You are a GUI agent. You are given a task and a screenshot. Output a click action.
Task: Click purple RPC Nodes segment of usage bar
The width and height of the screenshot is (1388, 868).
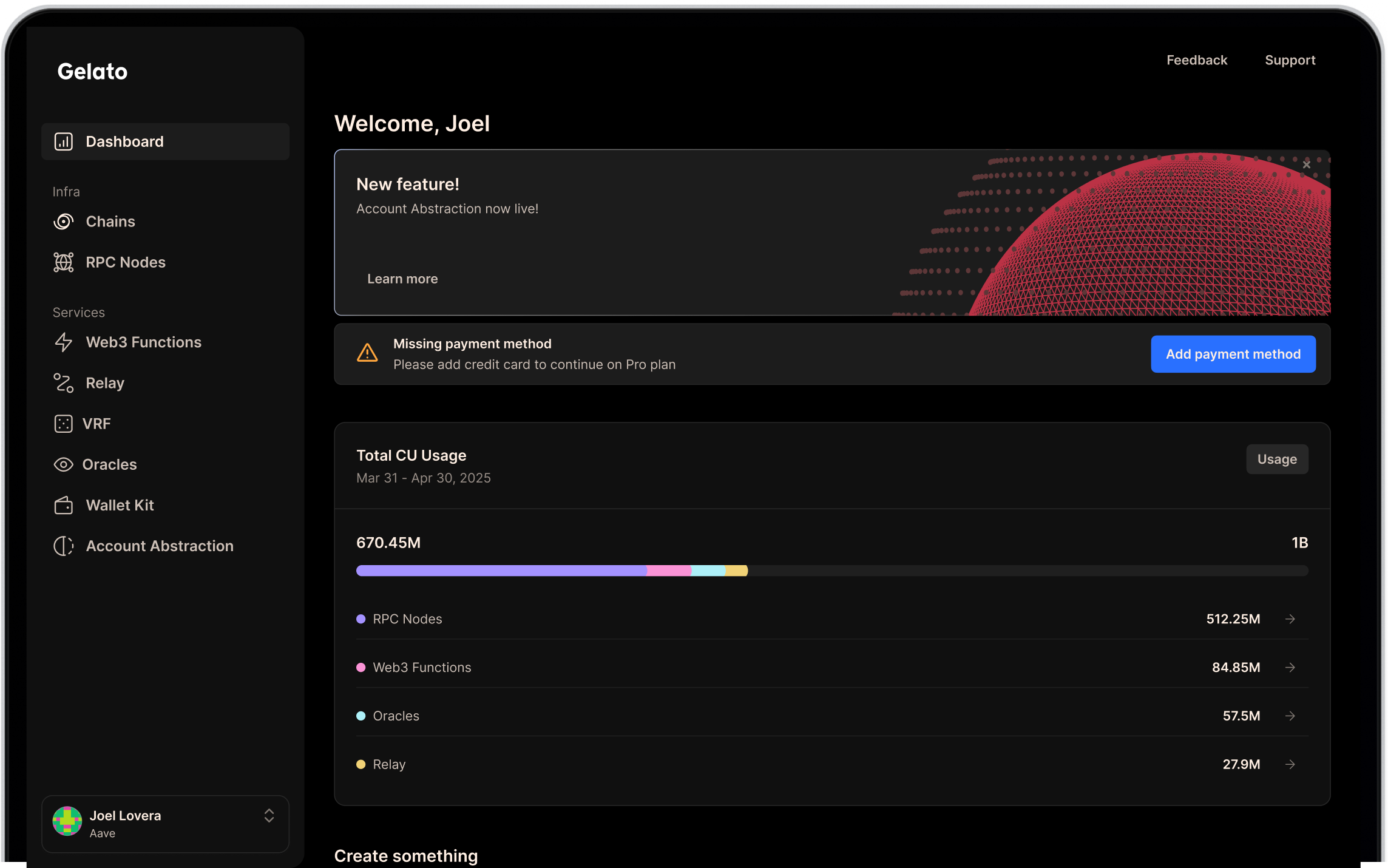[501, 571]
